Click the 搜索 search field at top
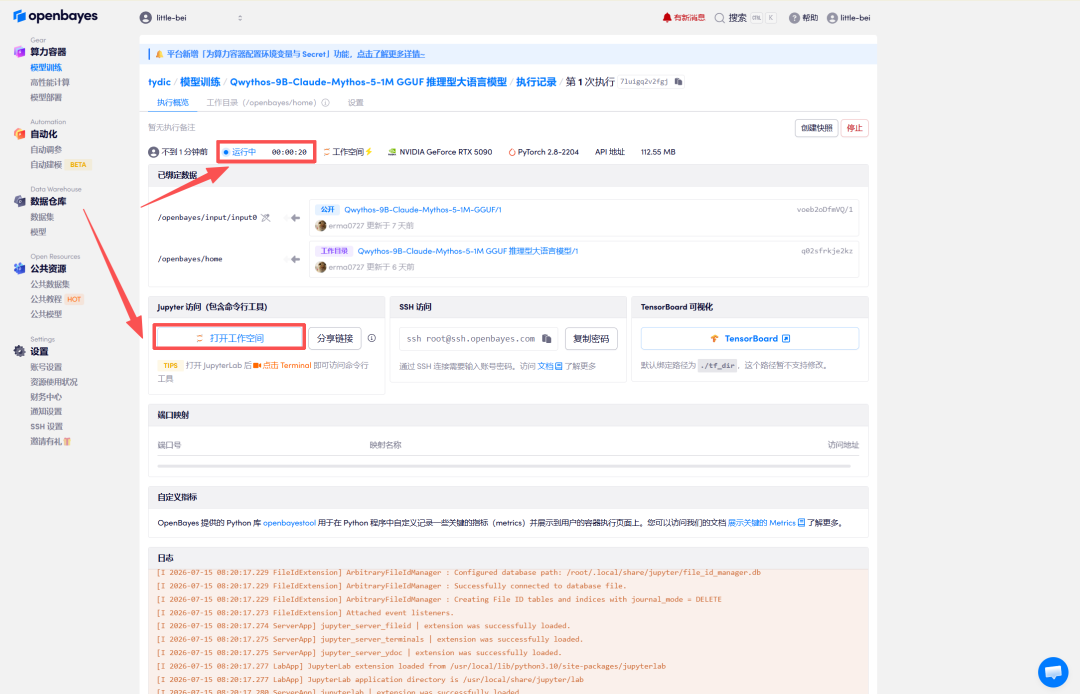The image size is (1080, 694). [x=745, y=18]
